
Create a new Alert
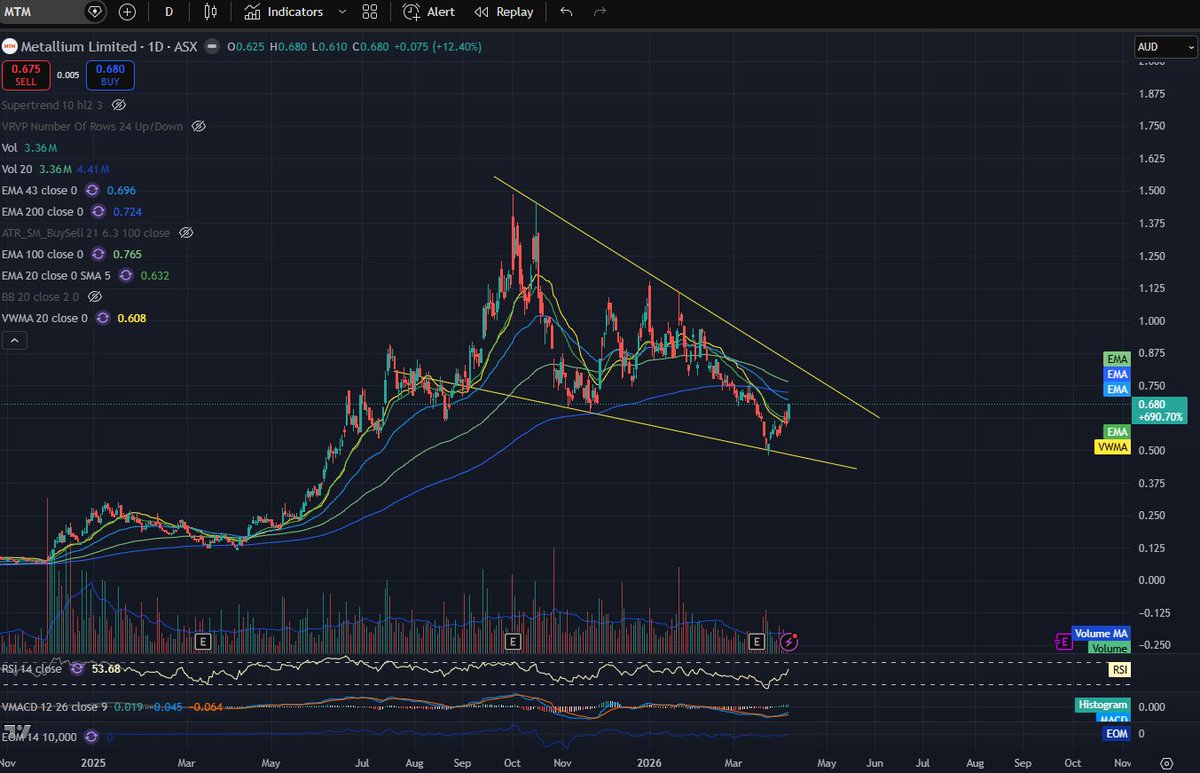tap(429, 12)
